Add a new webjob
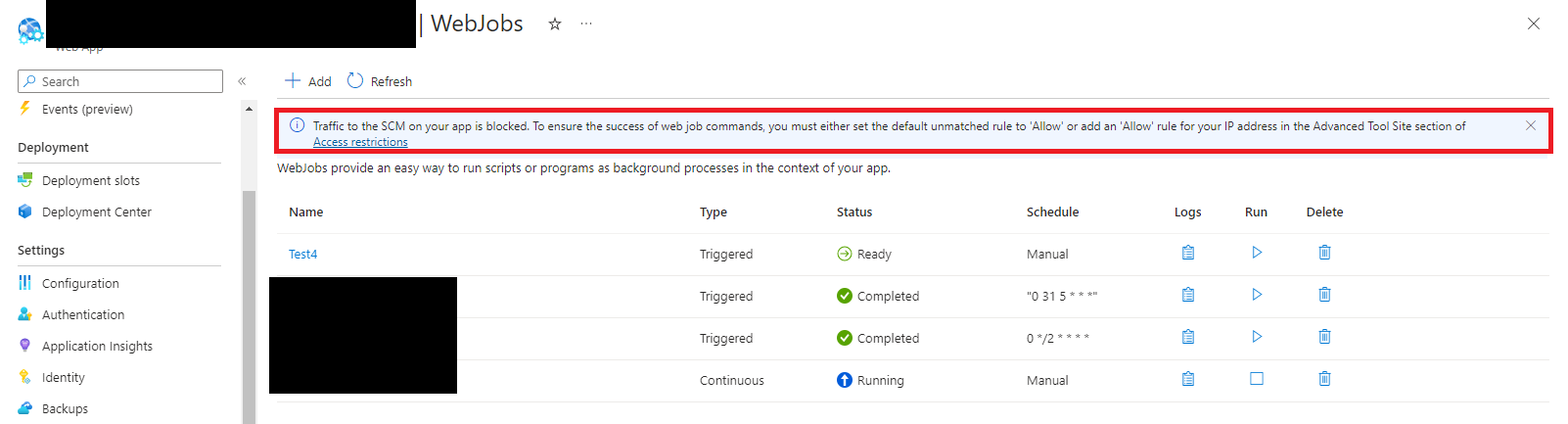This screenshot has height=424, width=1568. (308, 81)
